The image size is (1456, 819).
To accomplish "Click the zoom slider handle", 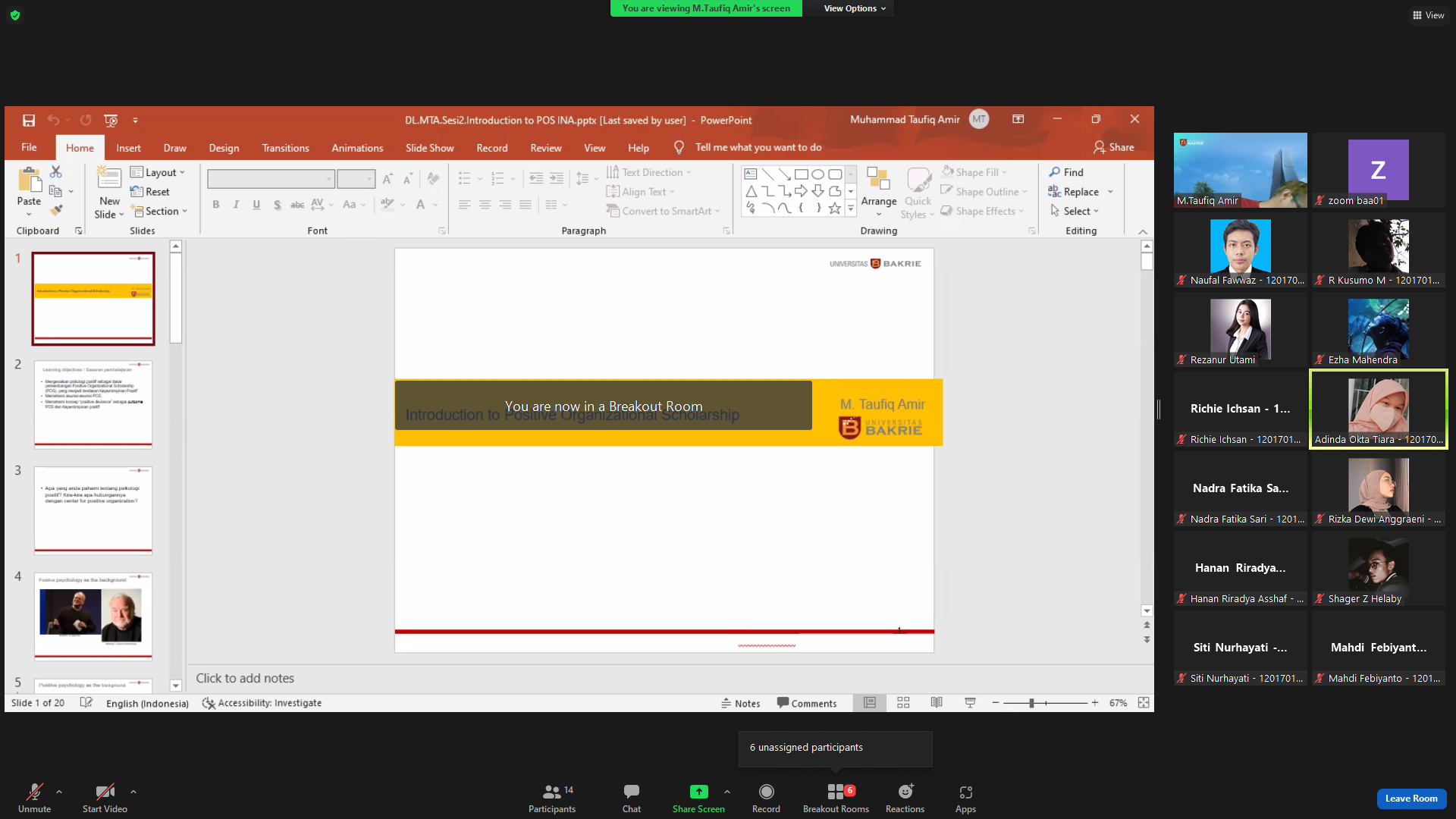I will pyautogui.click(x=1031, y=703).
